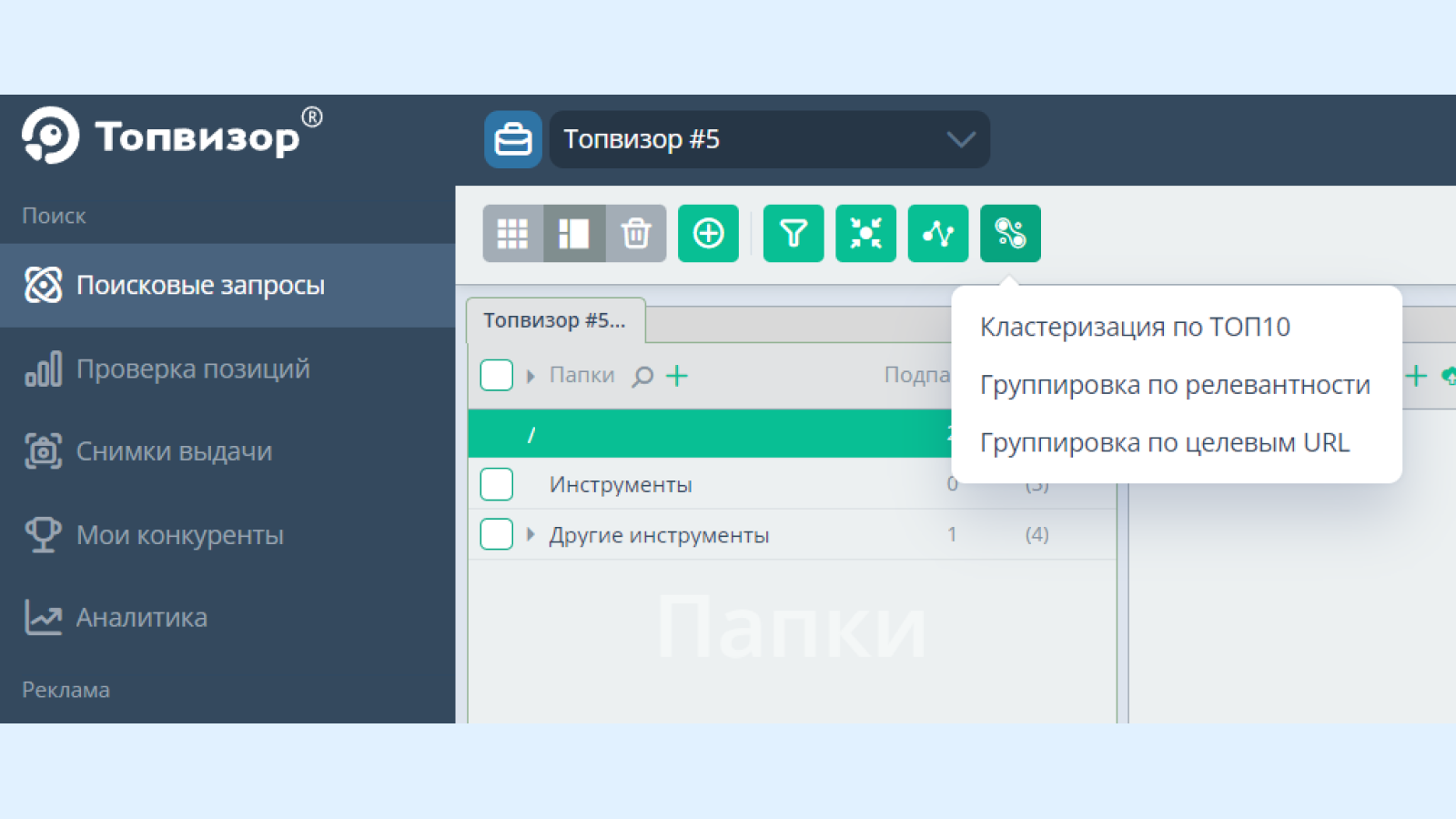The height and width of the screenshot is (819, 1456).
Task: Select Группировка по целевым URL
Action: coord(1165,442)
